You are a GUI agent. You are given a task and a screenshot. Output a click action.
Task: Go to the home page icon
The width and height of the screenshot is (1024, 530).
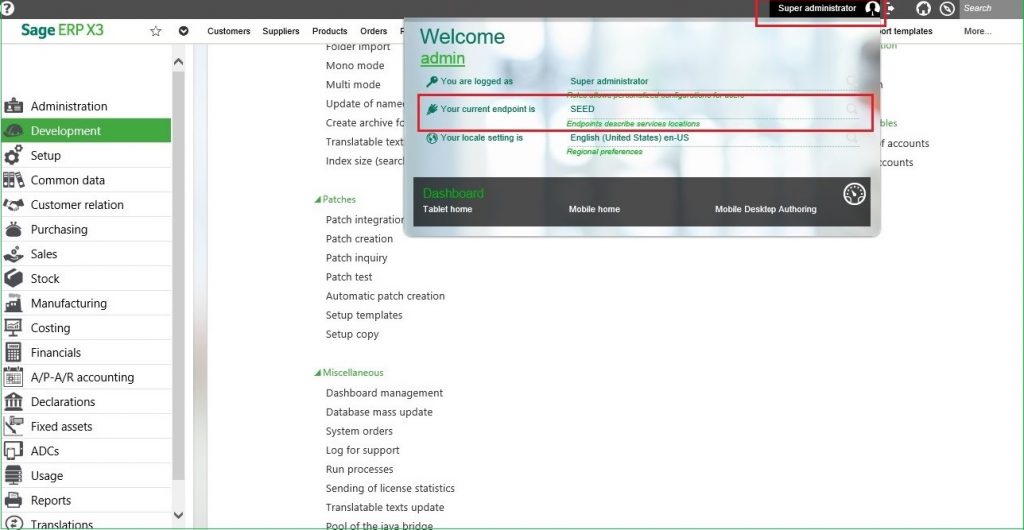[923, 8]
